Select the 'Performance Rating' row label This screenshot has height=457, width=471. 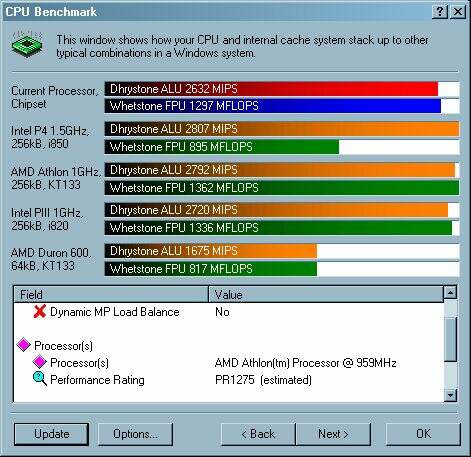pyautogui.click(x=97, y=380)
